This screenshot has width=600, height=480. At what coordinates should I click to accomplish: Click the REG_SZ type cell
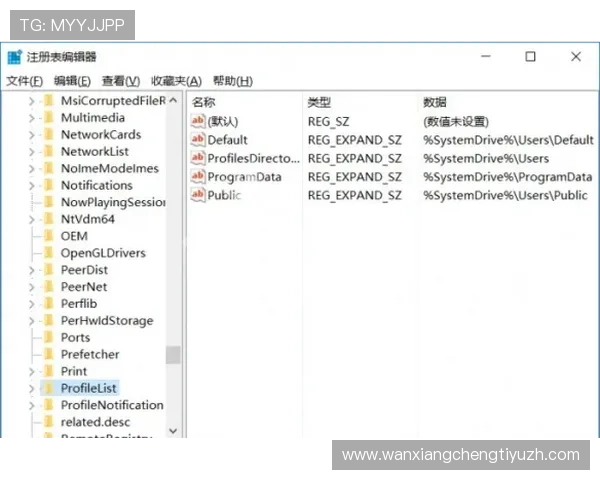pos(328,122)
